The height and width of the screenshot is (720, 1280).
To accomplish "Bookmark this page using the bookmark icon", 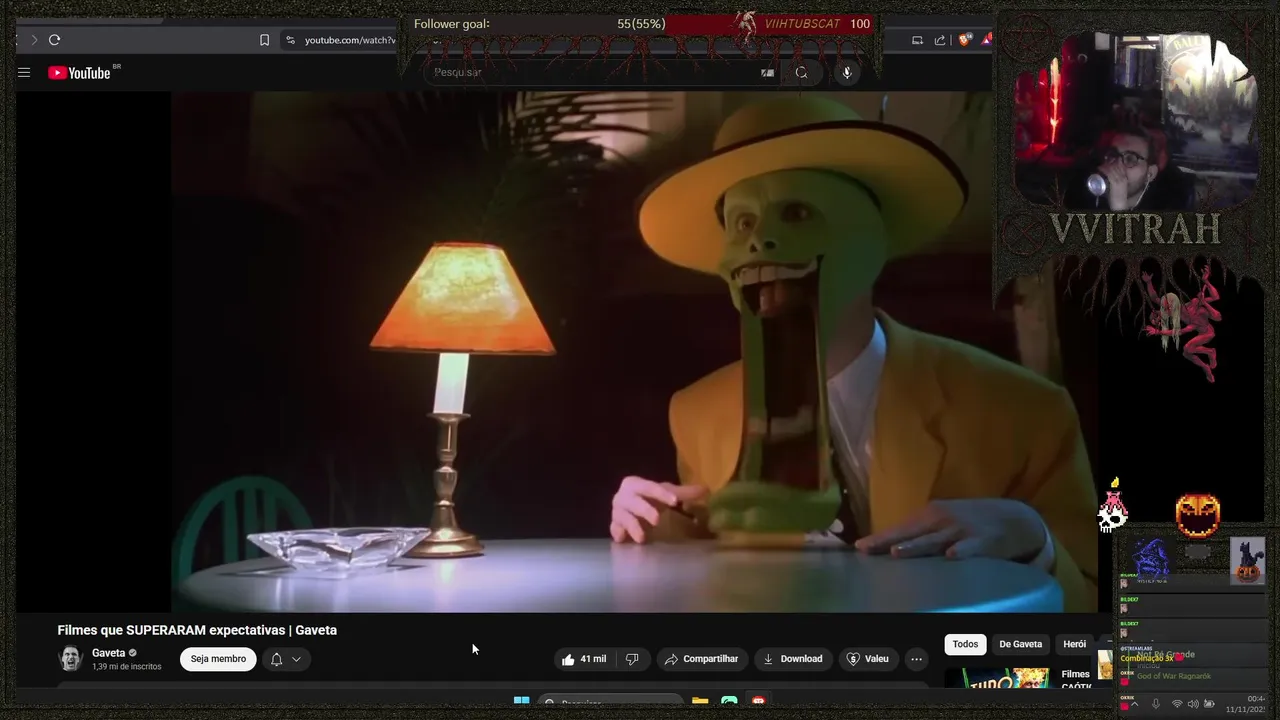I will coord(264,40).
